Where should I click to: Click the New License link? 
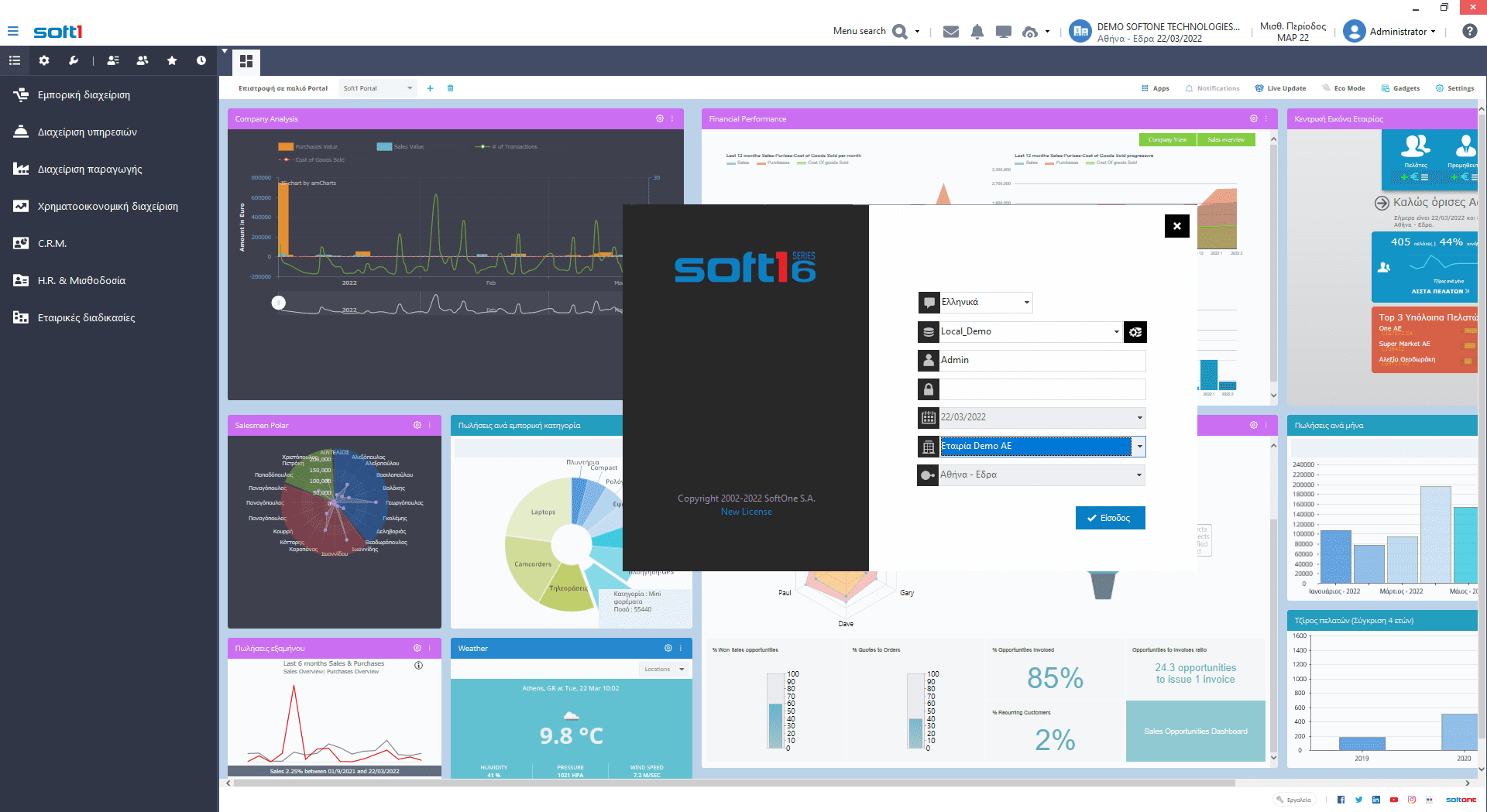pyautogui.click(x=746, y=512)
